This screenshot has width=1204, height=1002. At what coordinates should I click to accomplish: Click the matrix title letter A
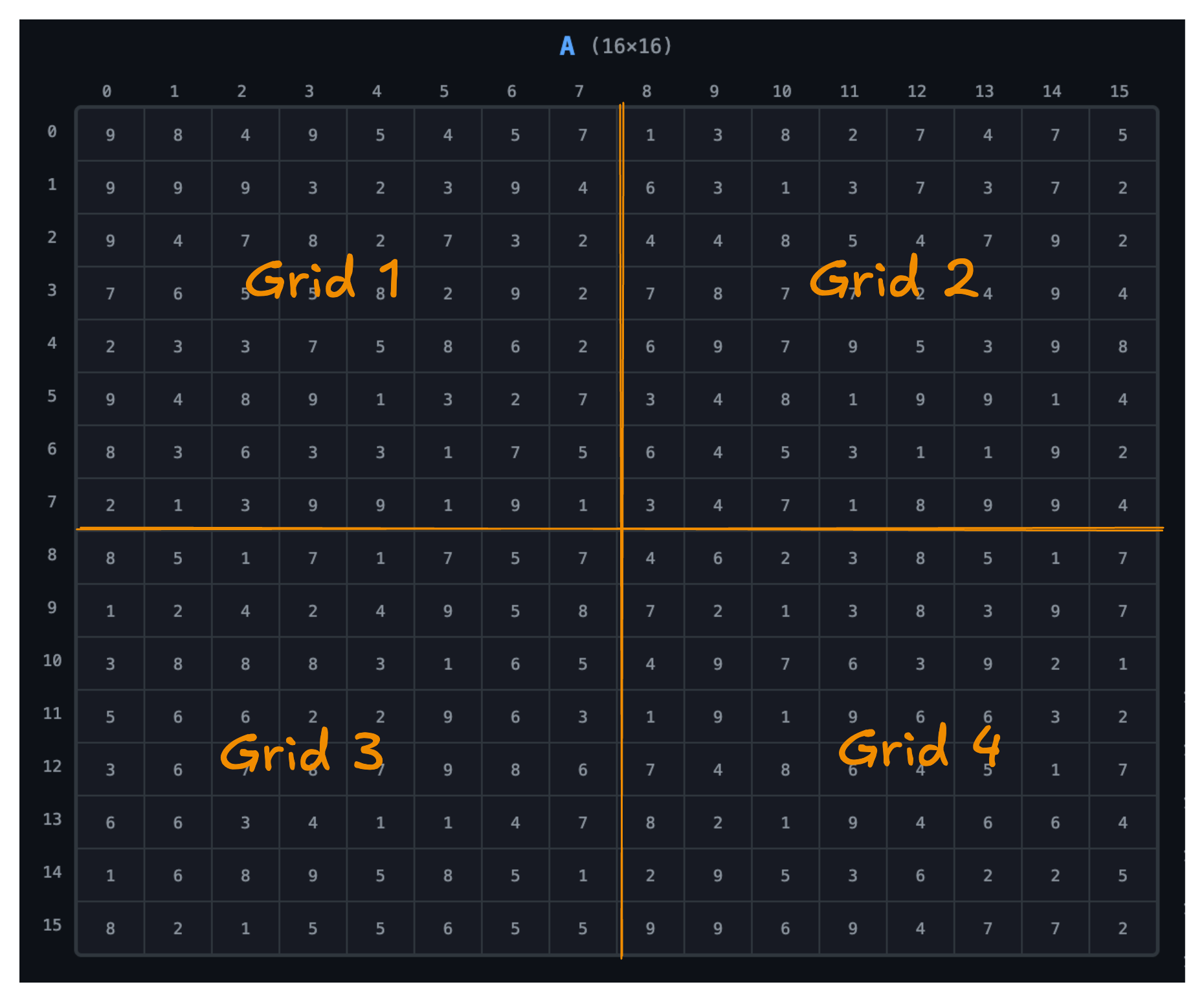(x=566, y=46)
